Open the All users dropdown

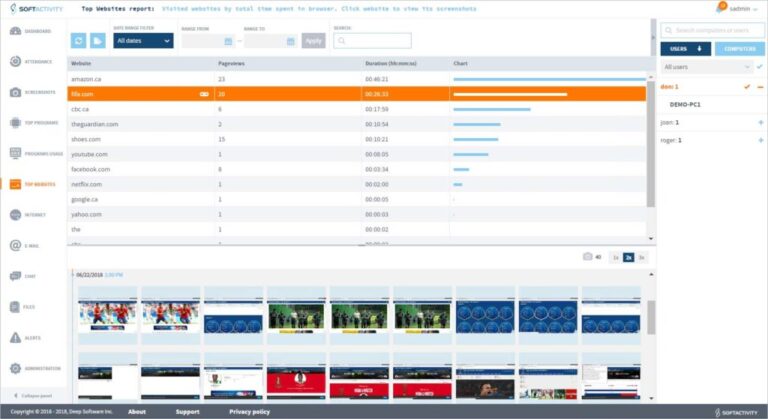707,67
